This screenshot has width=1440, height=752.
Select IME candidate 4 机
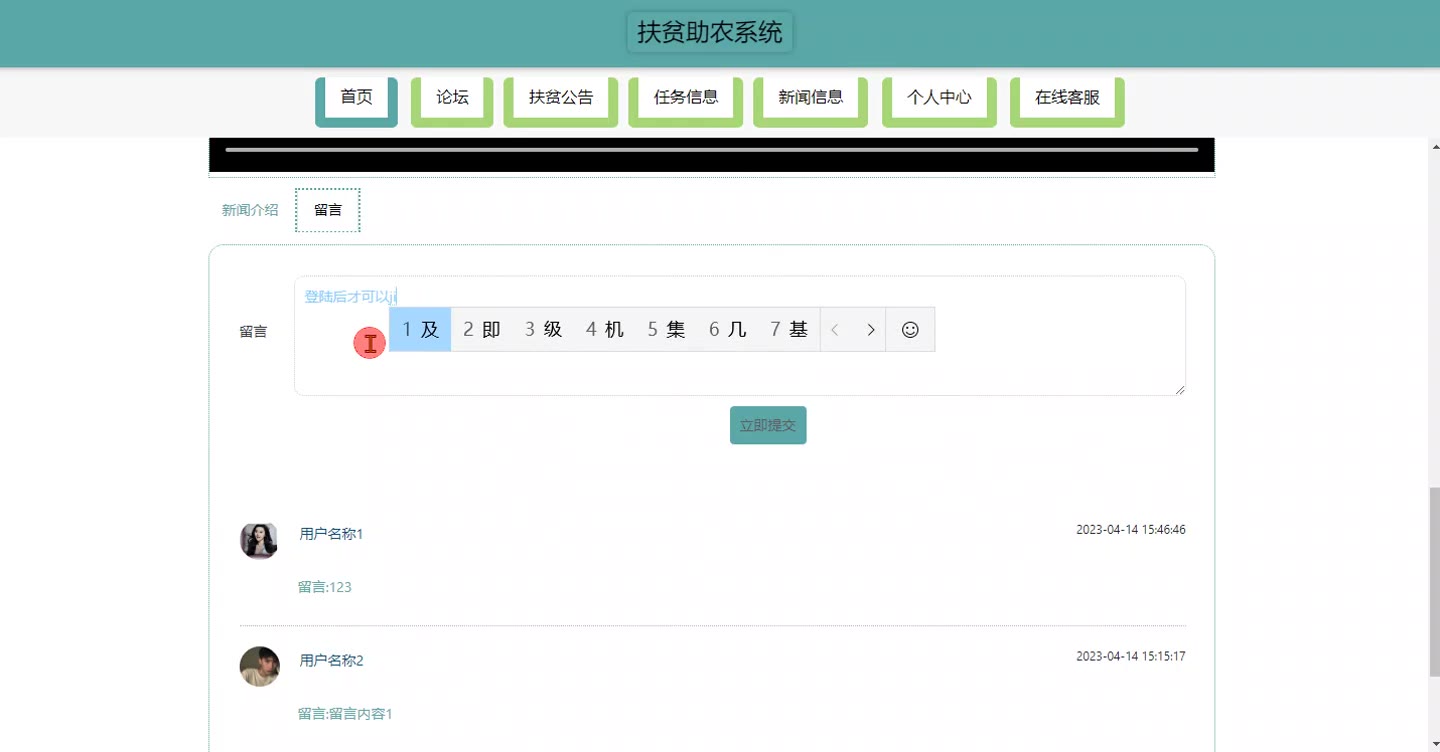click(605, 330)
